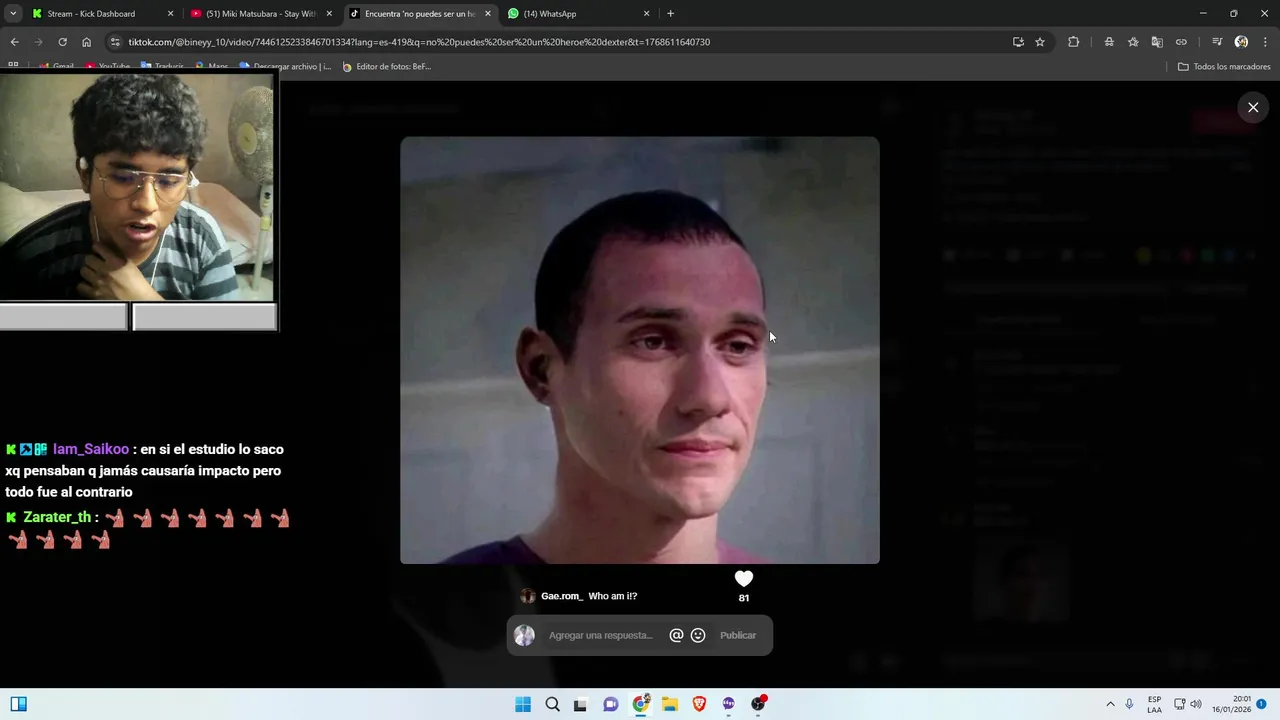
Task: Click the Publicar button
Action: pos(738,635)
